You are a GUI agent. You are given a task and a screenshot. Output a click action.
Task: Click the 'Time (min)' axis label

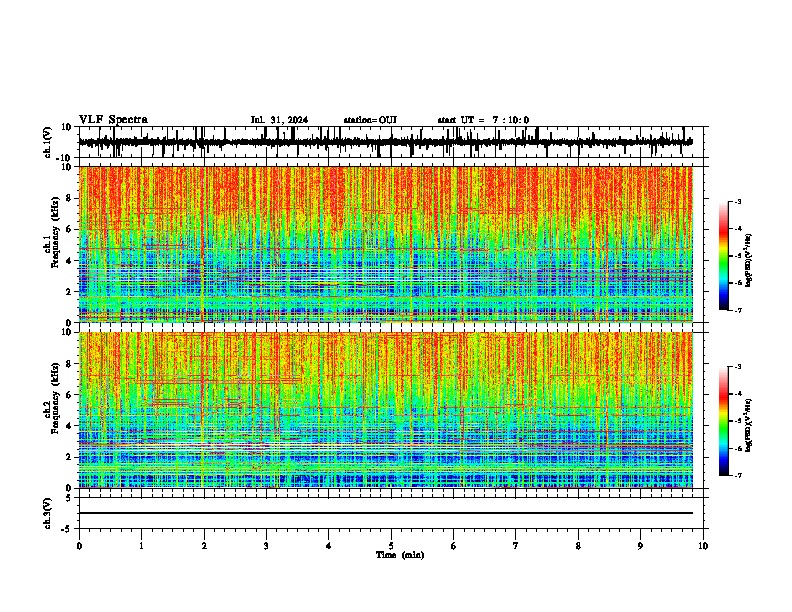coord(400,555)
